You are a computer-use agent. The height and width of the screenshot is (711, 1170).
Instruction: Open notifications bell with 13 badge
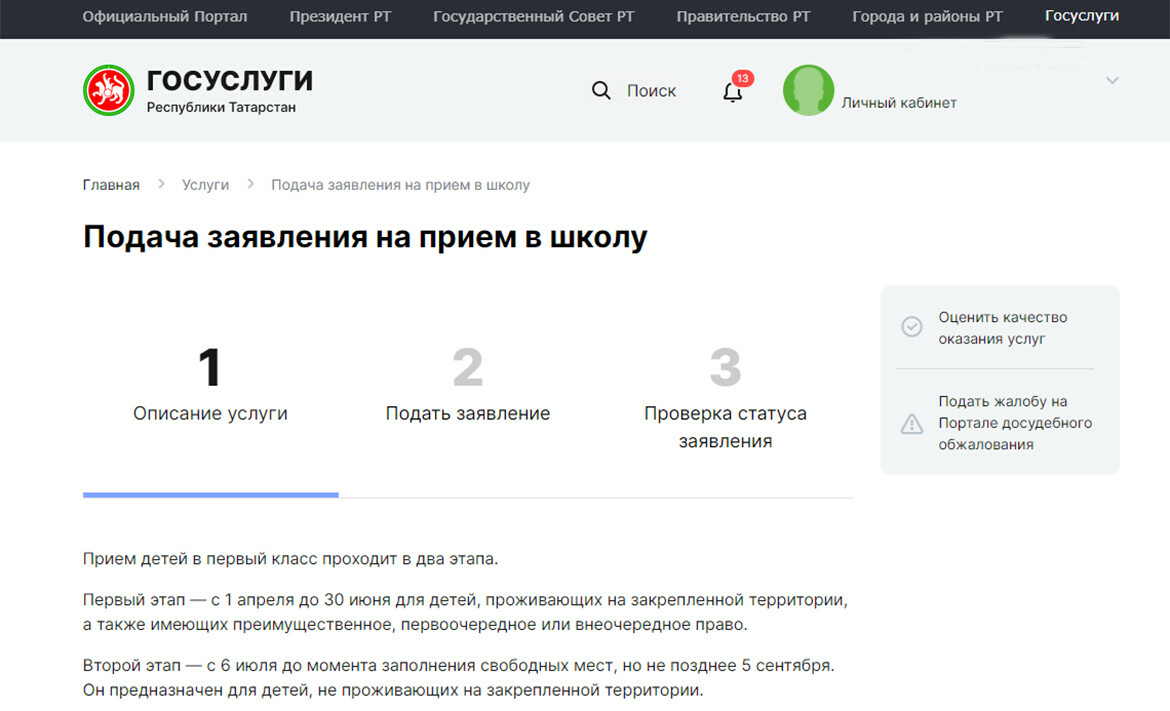pos(733,92)
